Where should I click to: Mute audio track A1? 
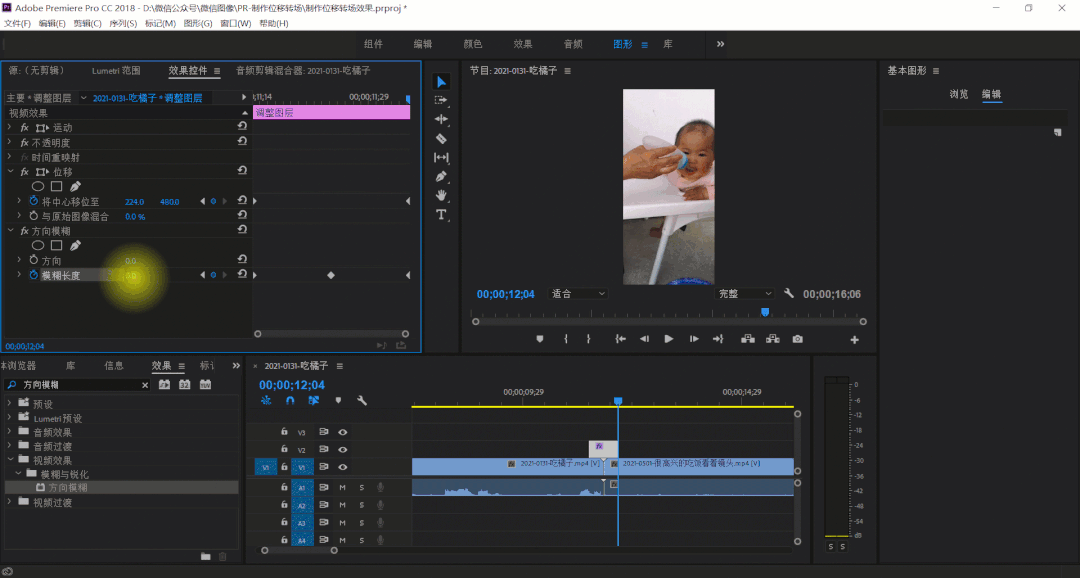pyautogui.click(x=342, y=488)
